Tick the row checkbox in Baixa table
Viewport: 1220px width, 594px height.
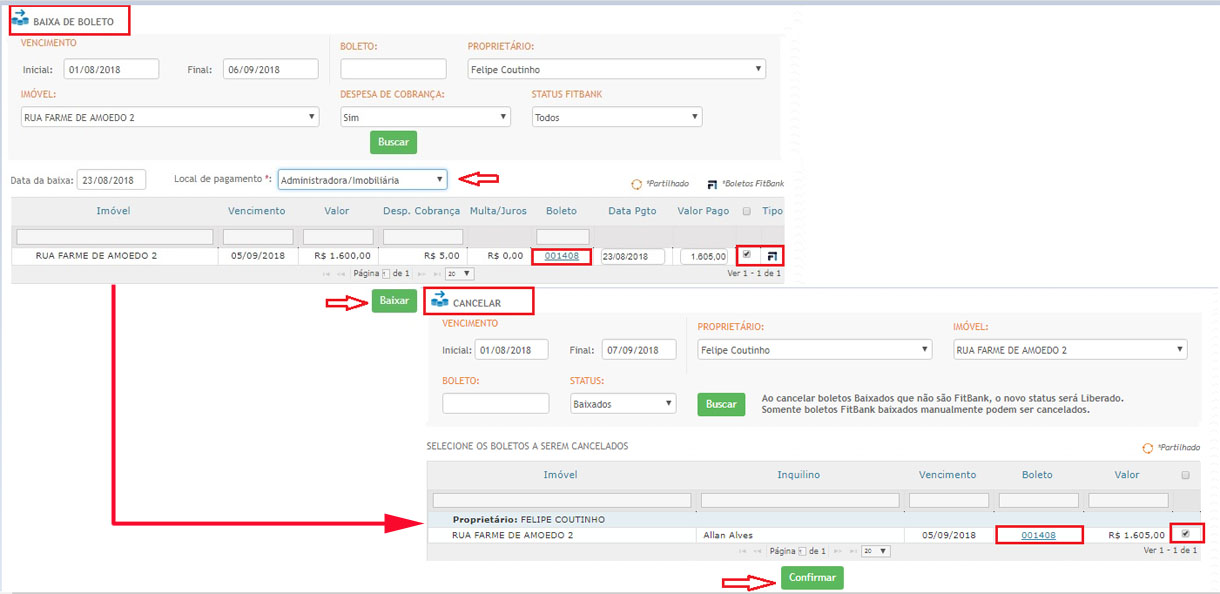[x=747, y=255]
